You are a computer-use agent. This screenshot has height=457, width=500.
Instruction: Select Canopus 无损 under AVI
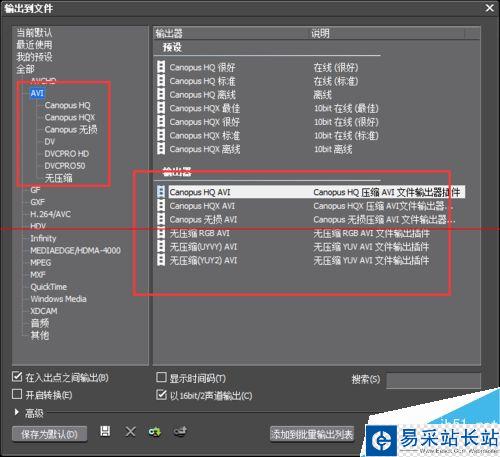71,129
